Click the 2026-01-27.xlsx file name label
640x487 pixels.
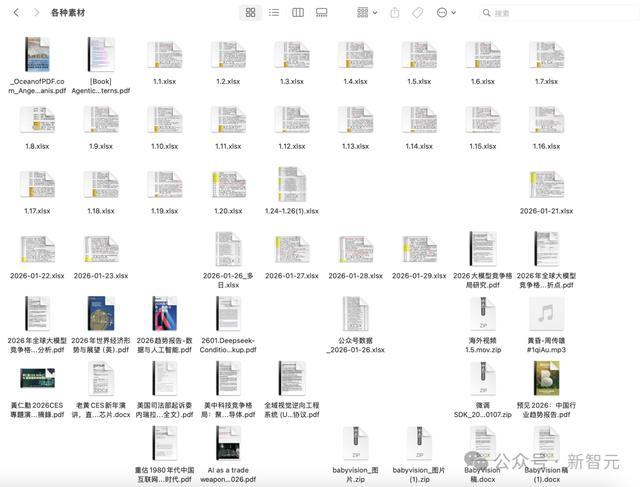(292, 275)
